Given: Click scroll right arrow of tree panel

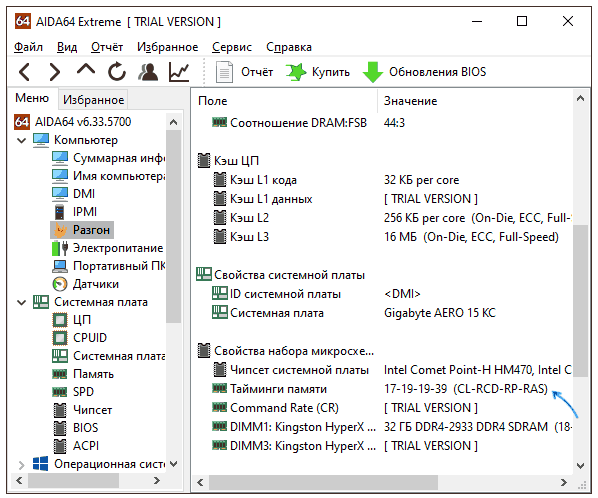Looking at the screenshot, I should (157, 480).
